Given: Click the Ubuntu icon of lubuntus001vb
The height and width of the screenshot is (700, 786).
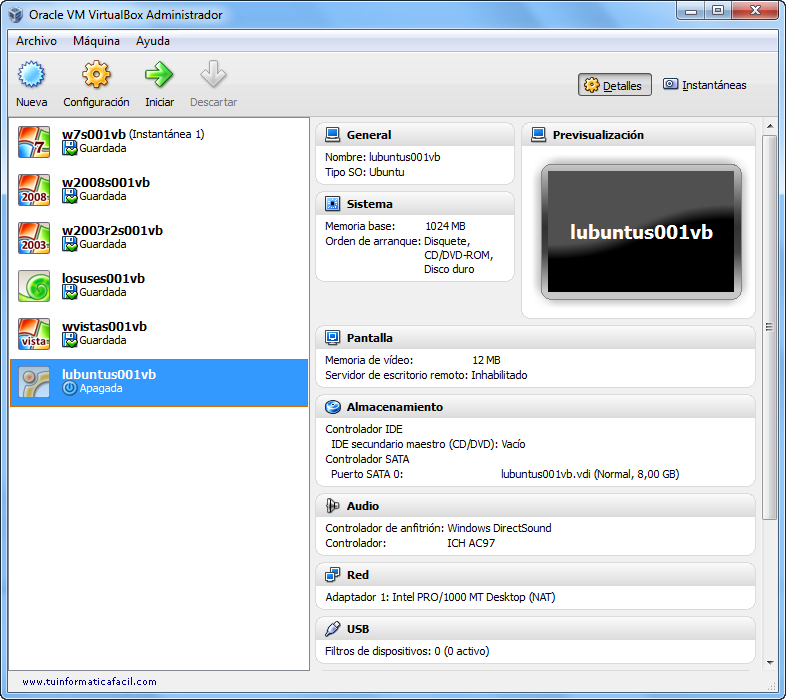Looking at the screenshot, I should pos(34,382).
